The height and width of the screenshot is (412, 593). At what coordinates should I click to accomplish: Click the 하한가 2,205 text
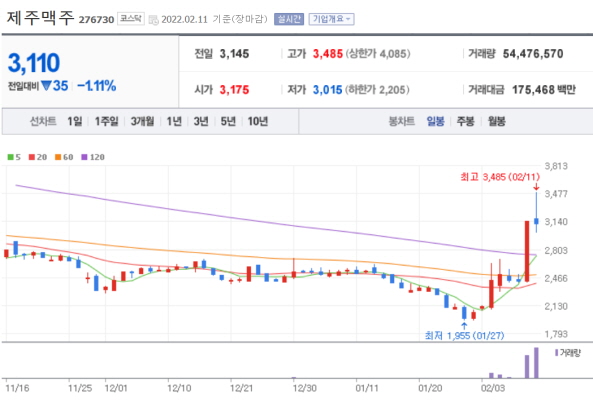[377, 90]
